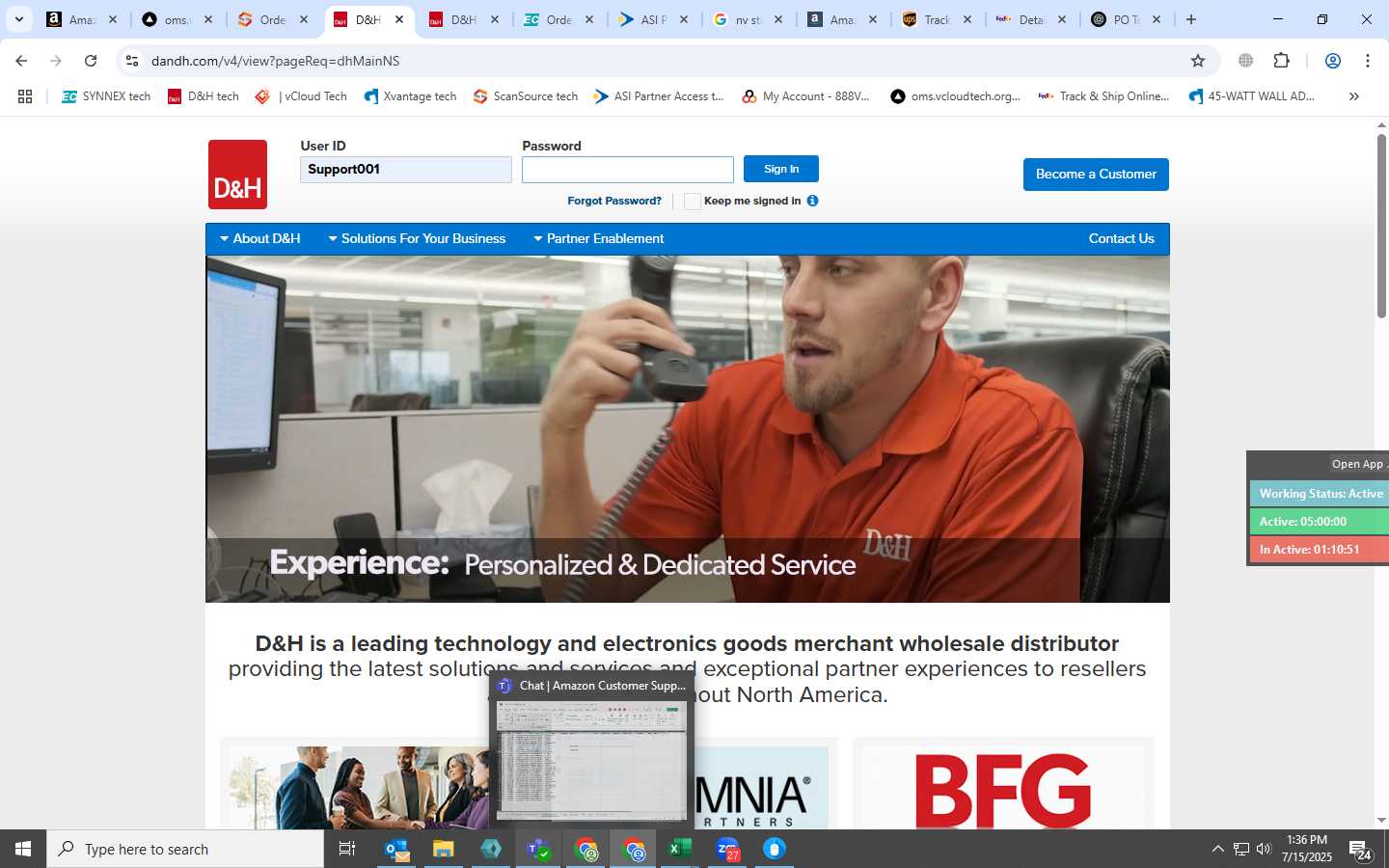This screenshot has height=868, width=1389.
Task: Reload the page
Action: tap(91, 61)
